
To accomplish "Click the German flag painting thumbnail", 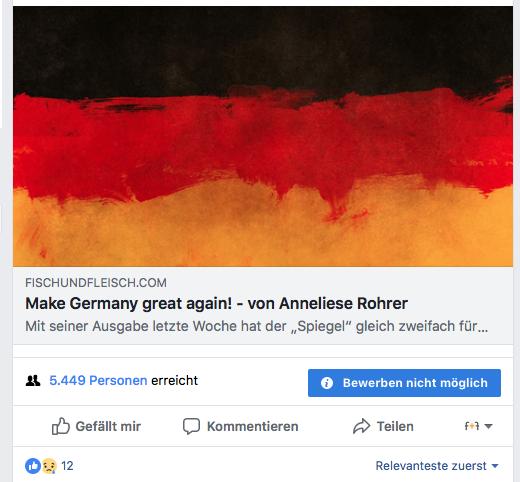I will pos(263,136).
